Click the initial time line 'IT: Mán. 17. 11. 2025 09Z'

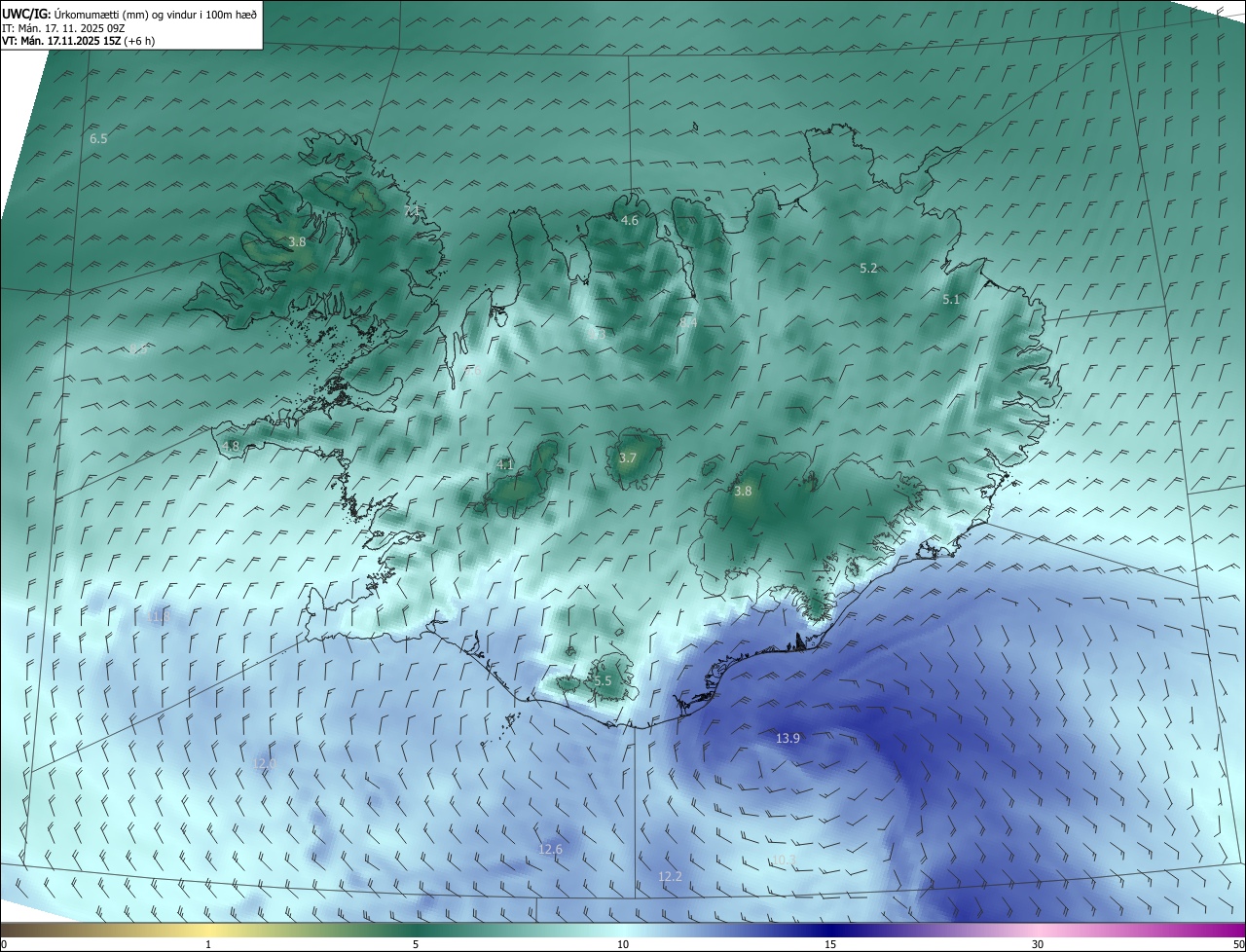pyautogui.click(x=63, y=28)
